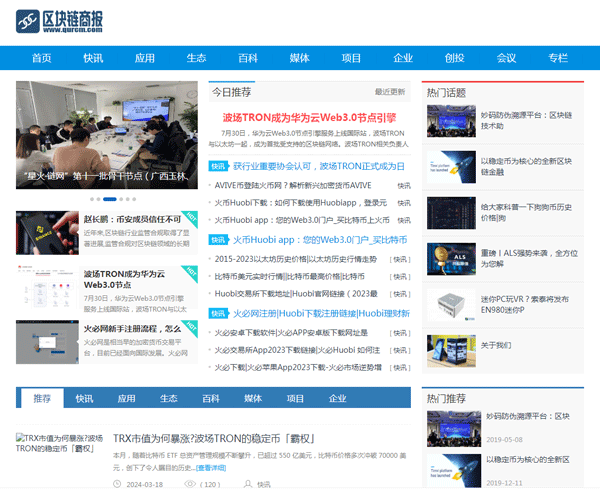600x490 pixels.
Task: Click 最近更新 beside 今日推荐
Action: [390, 92]
